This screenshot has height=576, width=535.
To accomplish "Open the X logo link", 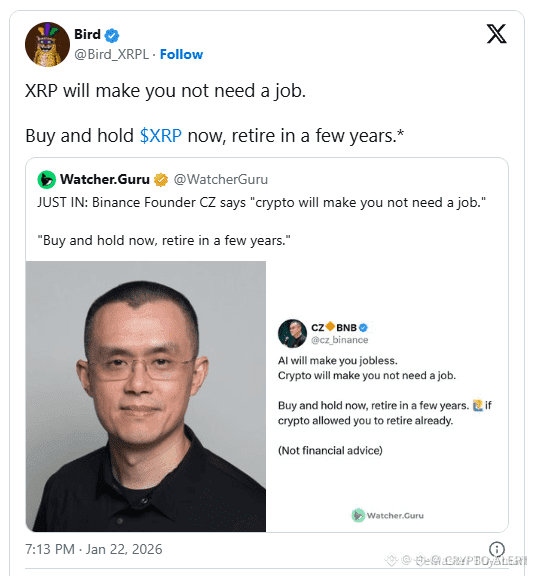I will [496, 34].
